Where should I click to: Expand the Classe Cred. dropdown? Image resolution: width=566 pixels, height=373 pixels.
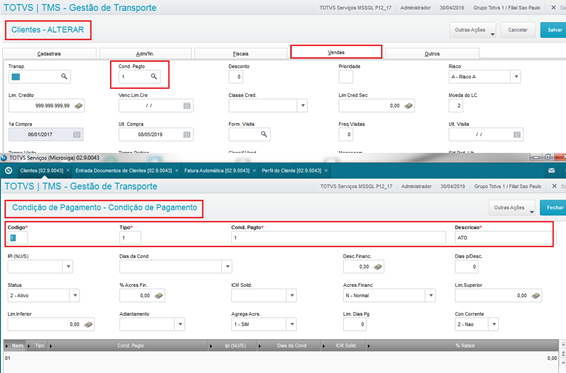[x=302, y=106]
